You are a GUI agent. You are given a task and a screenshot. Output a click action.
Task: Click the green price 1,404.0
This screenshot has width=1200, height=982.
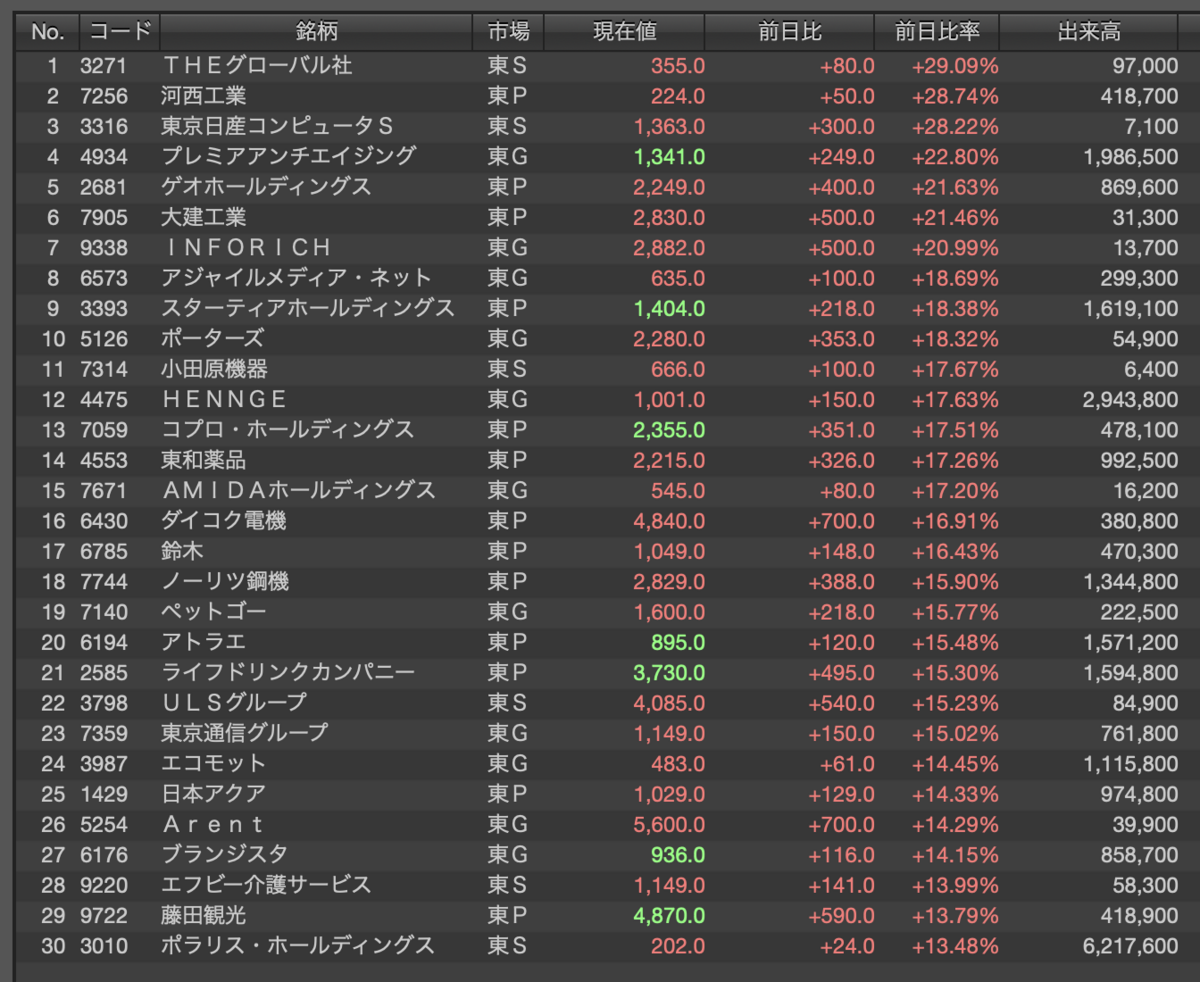click(669, 309)
